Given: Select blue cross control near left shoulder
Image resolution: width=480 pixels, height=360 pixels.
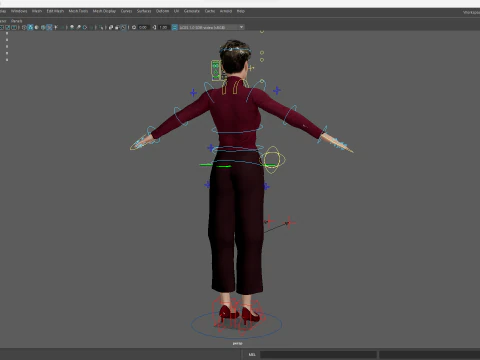Looking at the screenshot, I should [193, 93].
